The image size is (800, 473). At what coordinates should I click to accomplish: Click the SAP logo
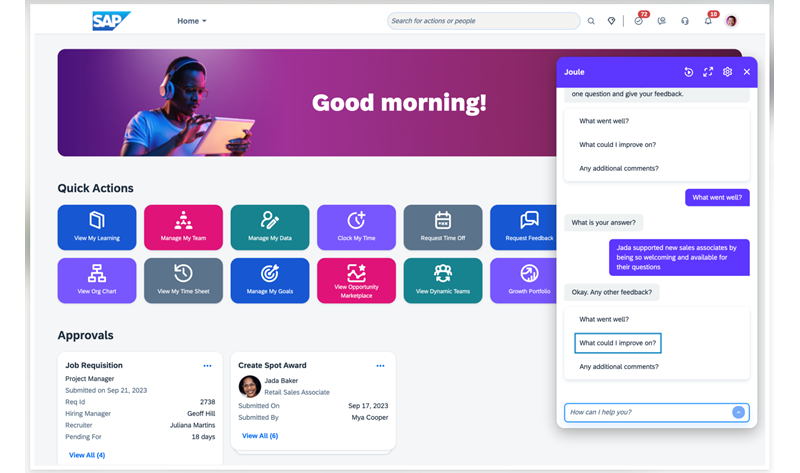111,21
